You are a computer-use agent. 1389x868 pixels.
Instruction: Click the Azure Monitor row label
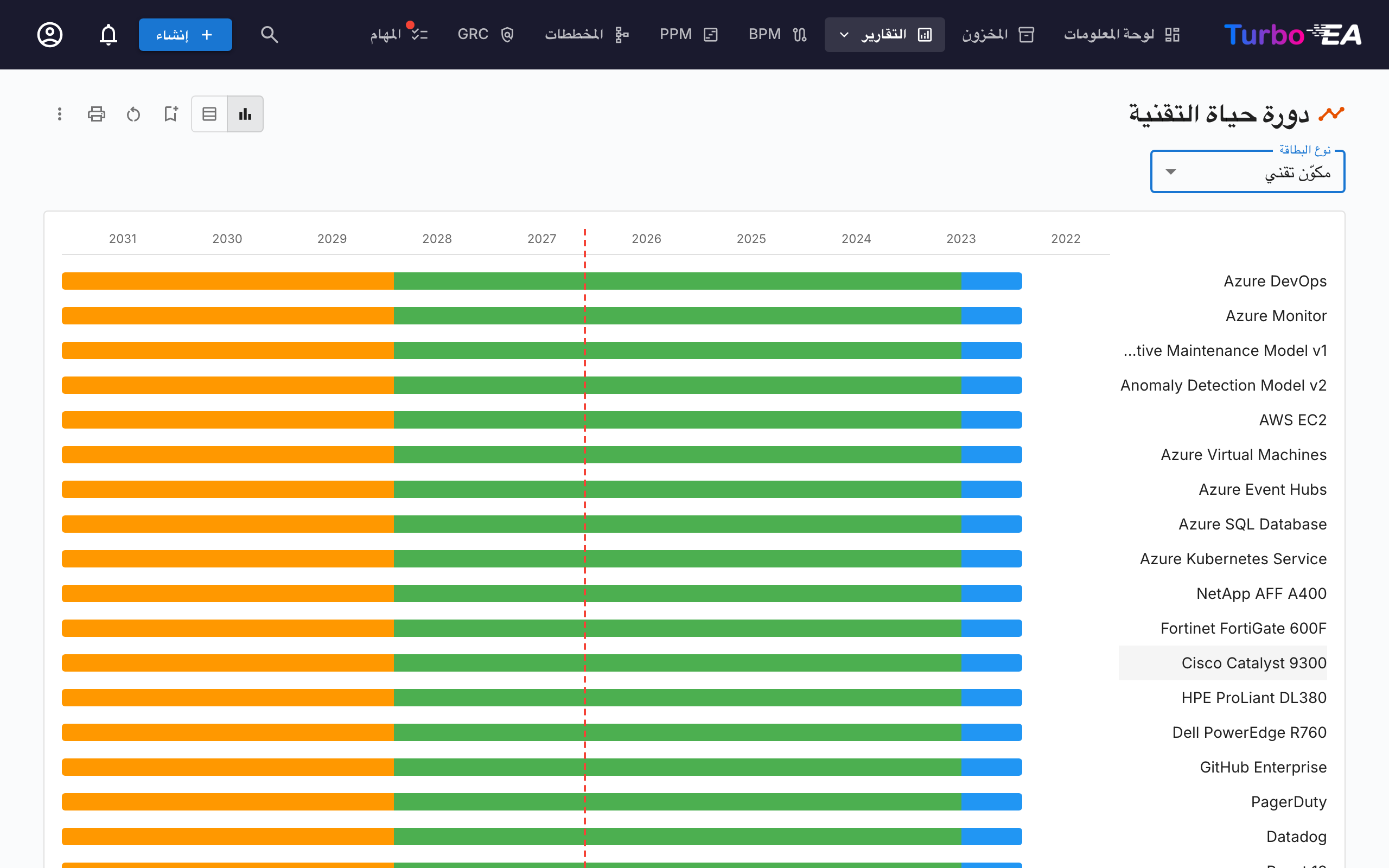pyautogui.click(x=1276, y=316)
